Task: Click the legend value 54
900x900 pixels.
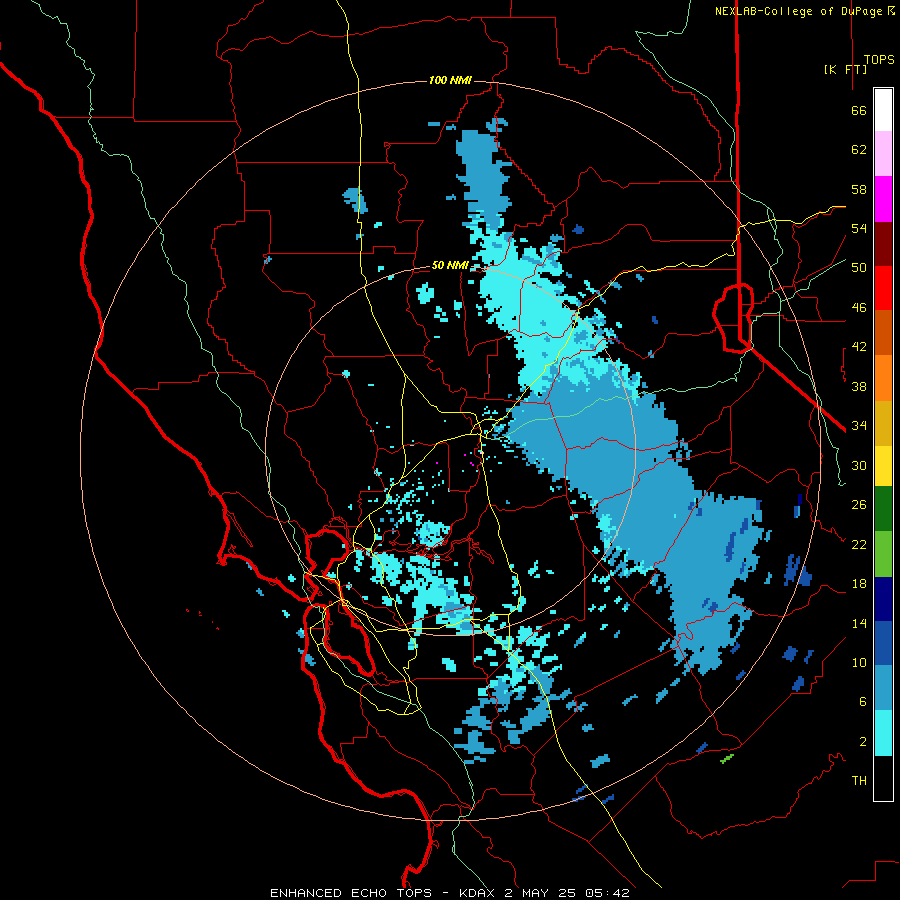Action: point(859,228)
